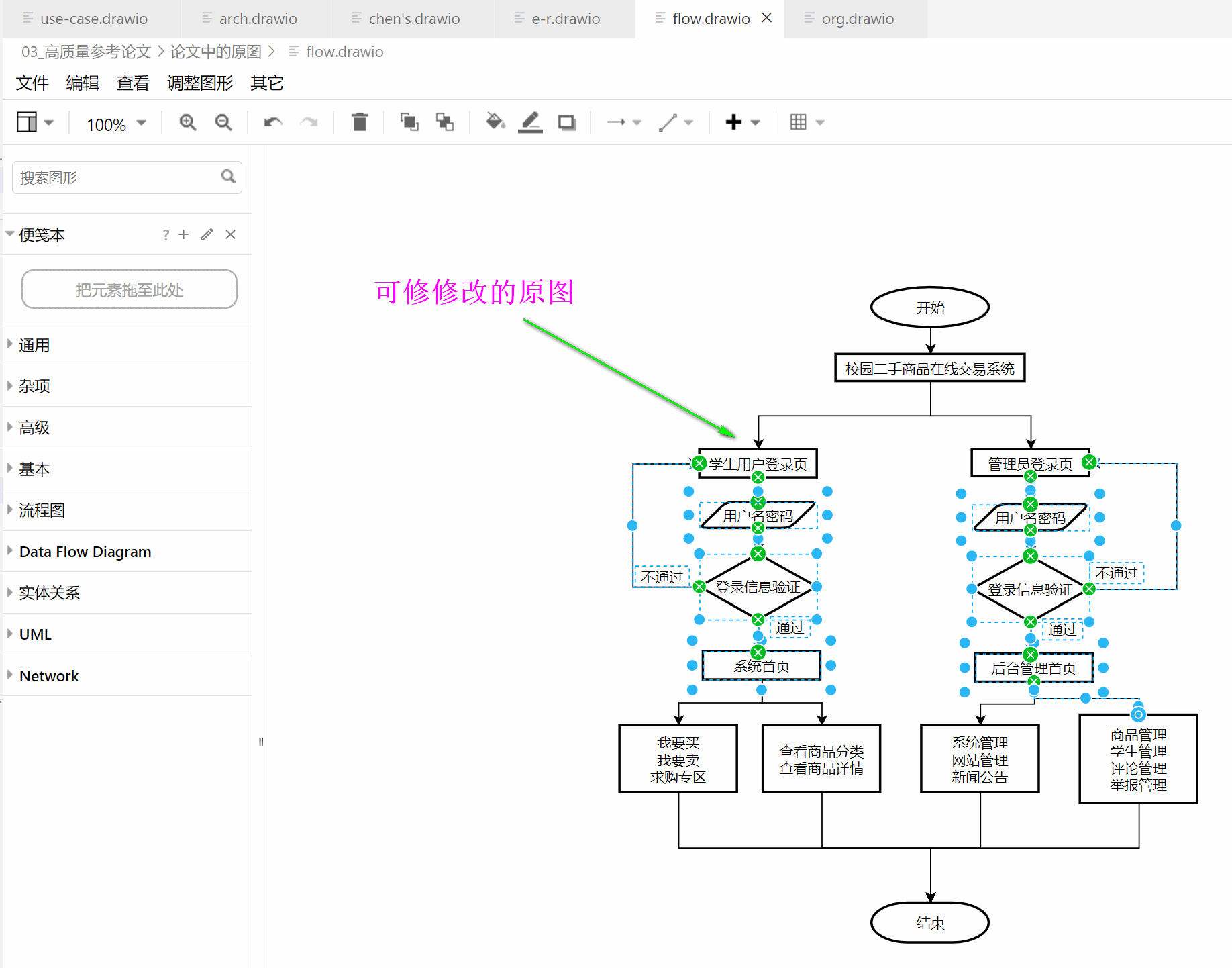Select the 结束 ellipse shape

(930, 922)
